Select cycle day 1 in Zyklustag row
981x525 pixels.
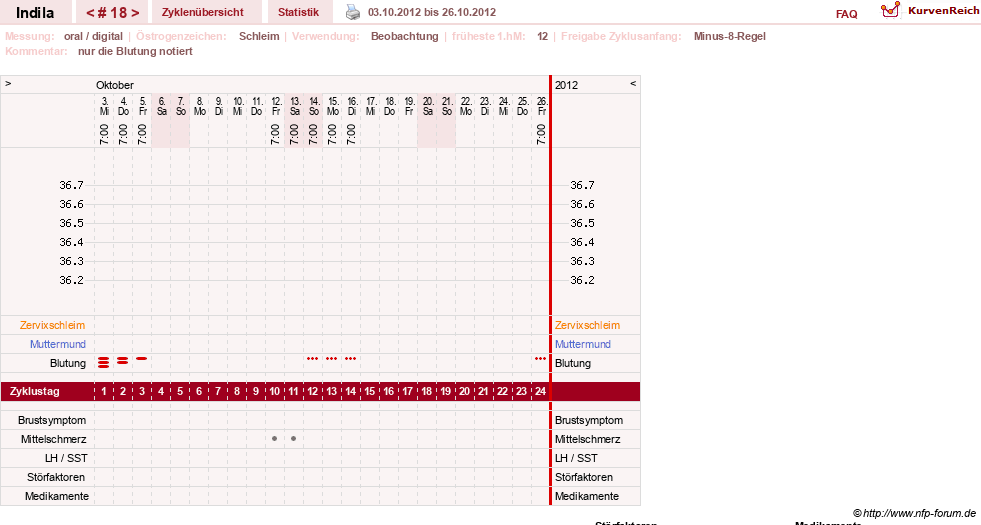point(104,391)
